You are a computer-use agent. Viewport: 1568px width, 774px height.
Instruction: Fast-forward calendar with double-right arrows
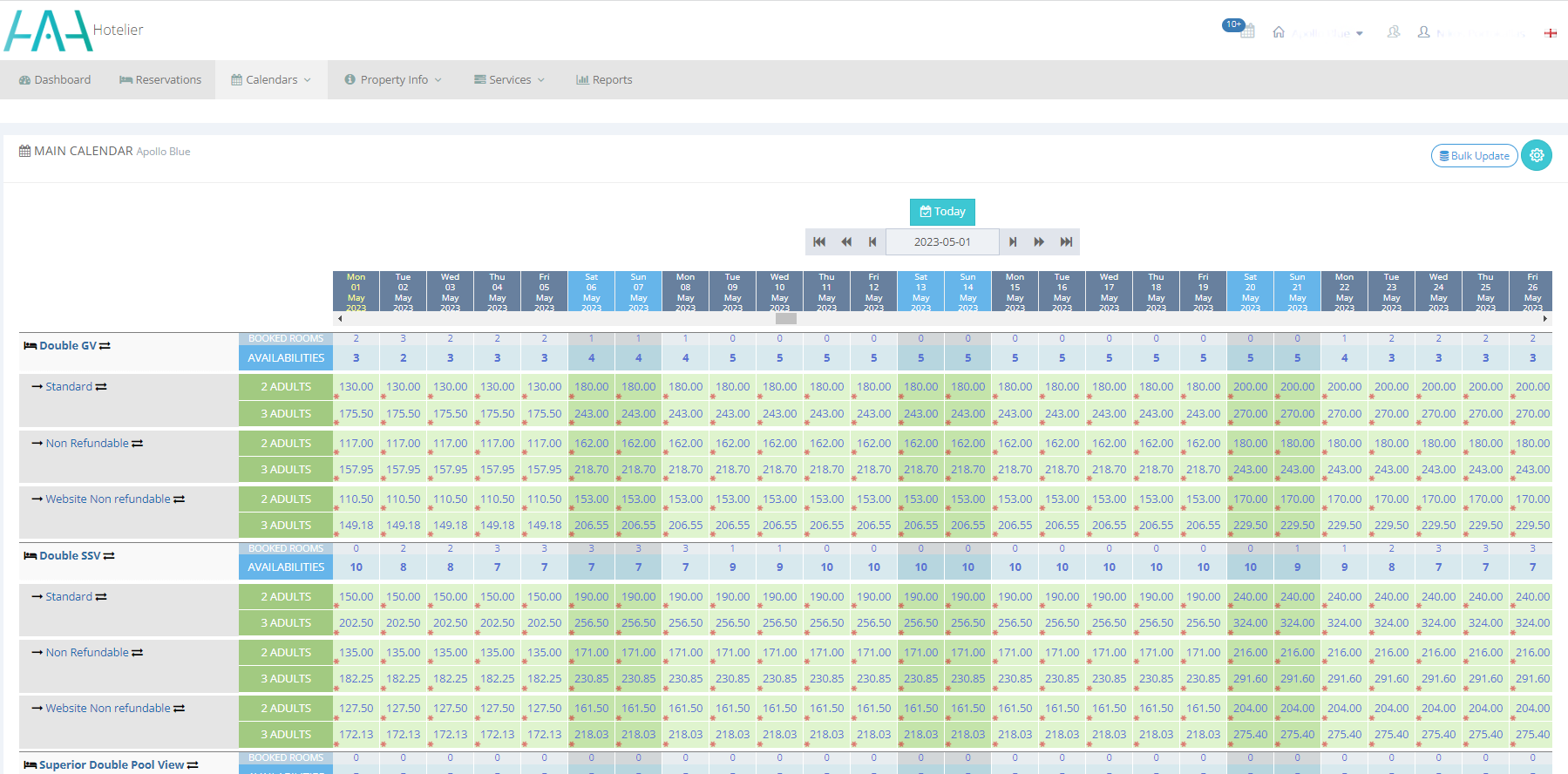pyautogui.click(x=1039, y=241)
